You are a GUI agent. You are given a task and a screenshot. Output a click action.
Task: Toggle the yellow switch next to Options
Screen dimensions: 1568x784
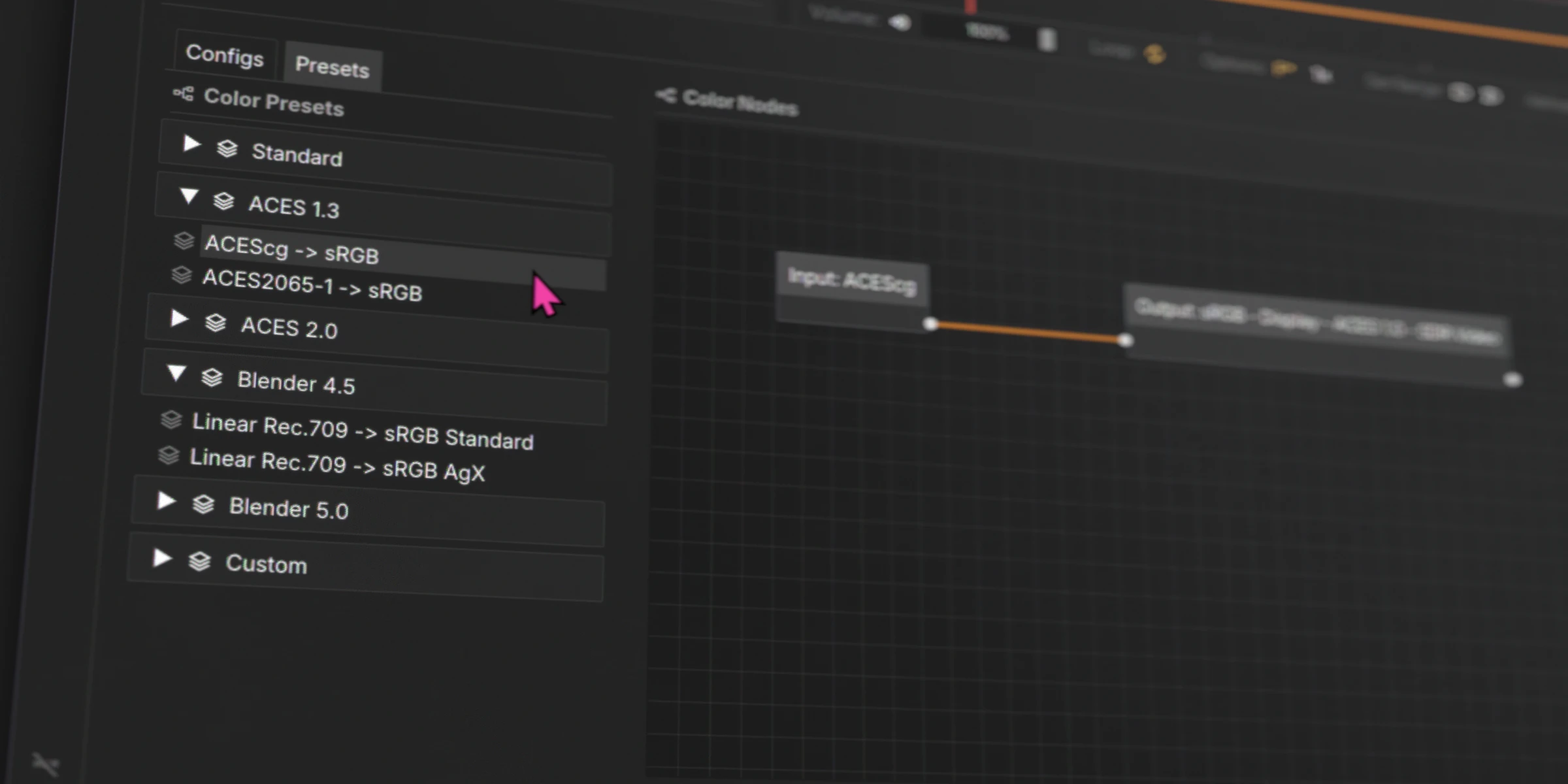click(1283, 67)
